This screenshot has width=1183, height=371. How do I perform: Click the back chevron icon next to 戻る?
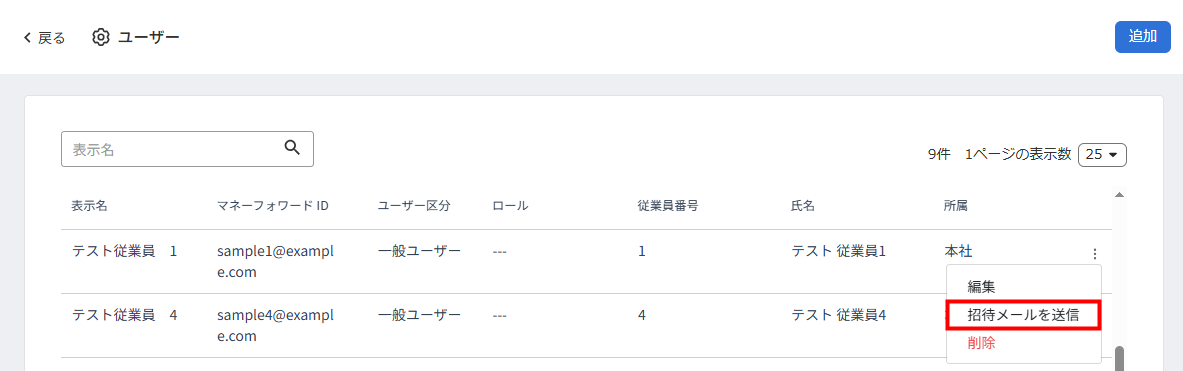tap(28, 38)
